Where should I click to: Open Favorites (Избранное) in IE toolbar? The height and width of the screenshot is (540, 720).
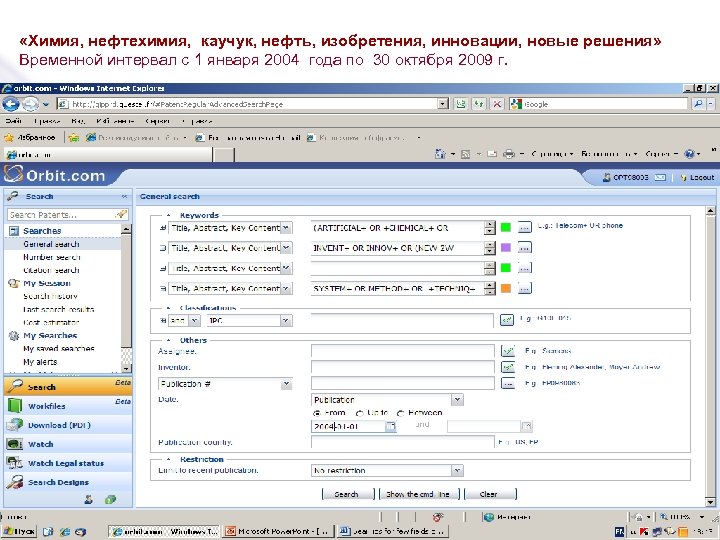[x=30, y=137]
